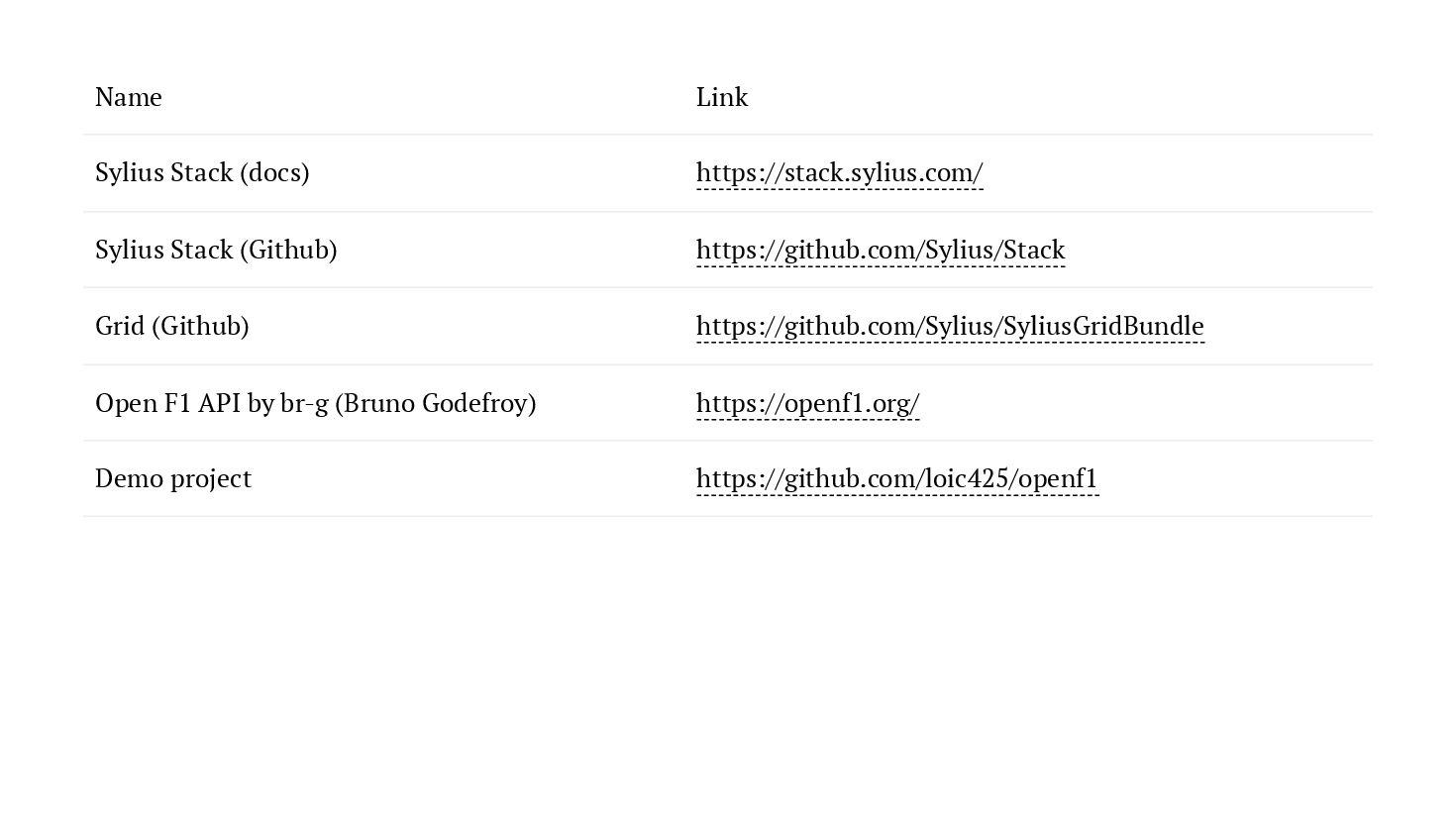The image size is (1456, 820).
Task: Click the "Link" column header
Action: point(722,97)
